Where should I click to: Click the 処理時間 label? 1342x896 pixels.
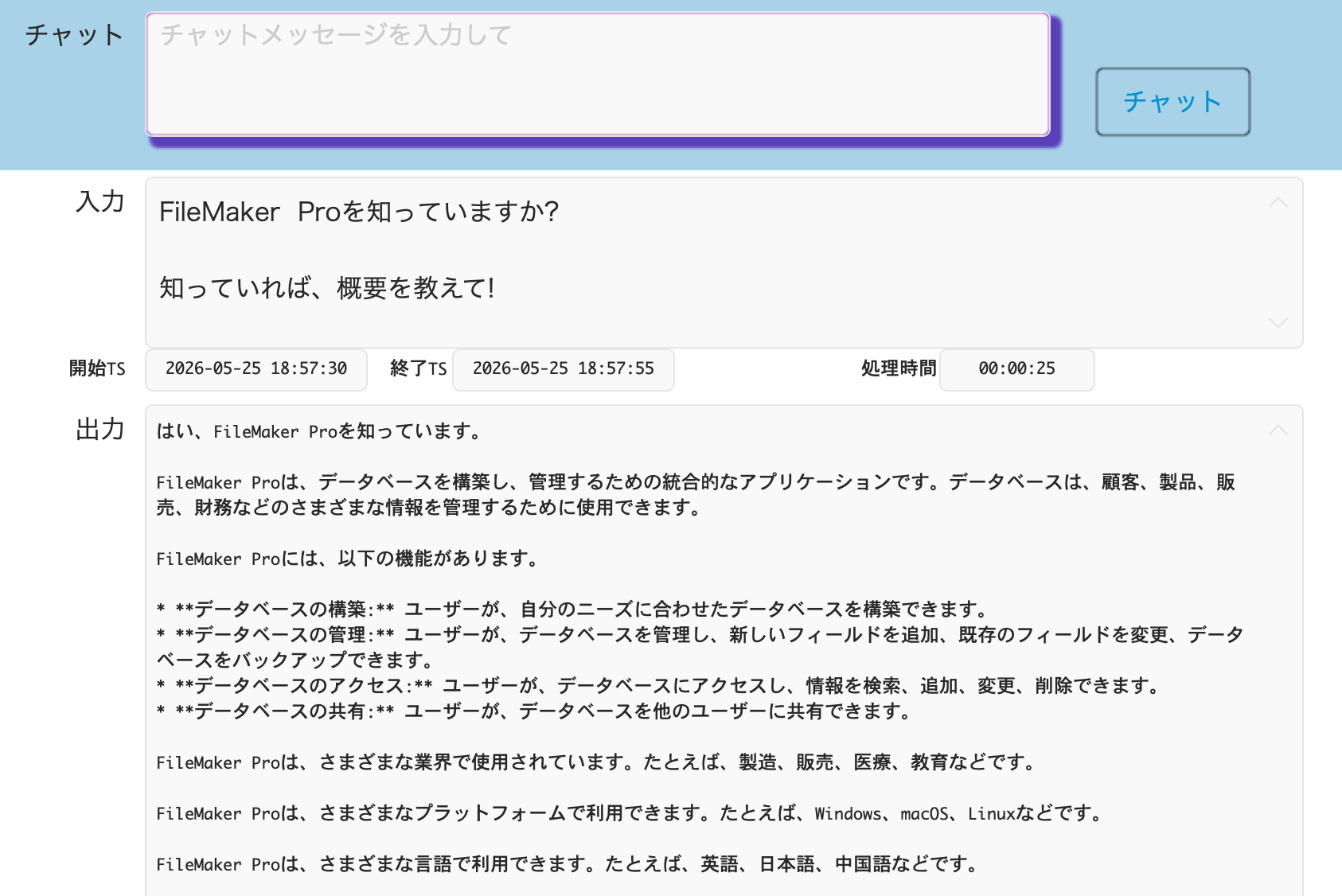899,368
